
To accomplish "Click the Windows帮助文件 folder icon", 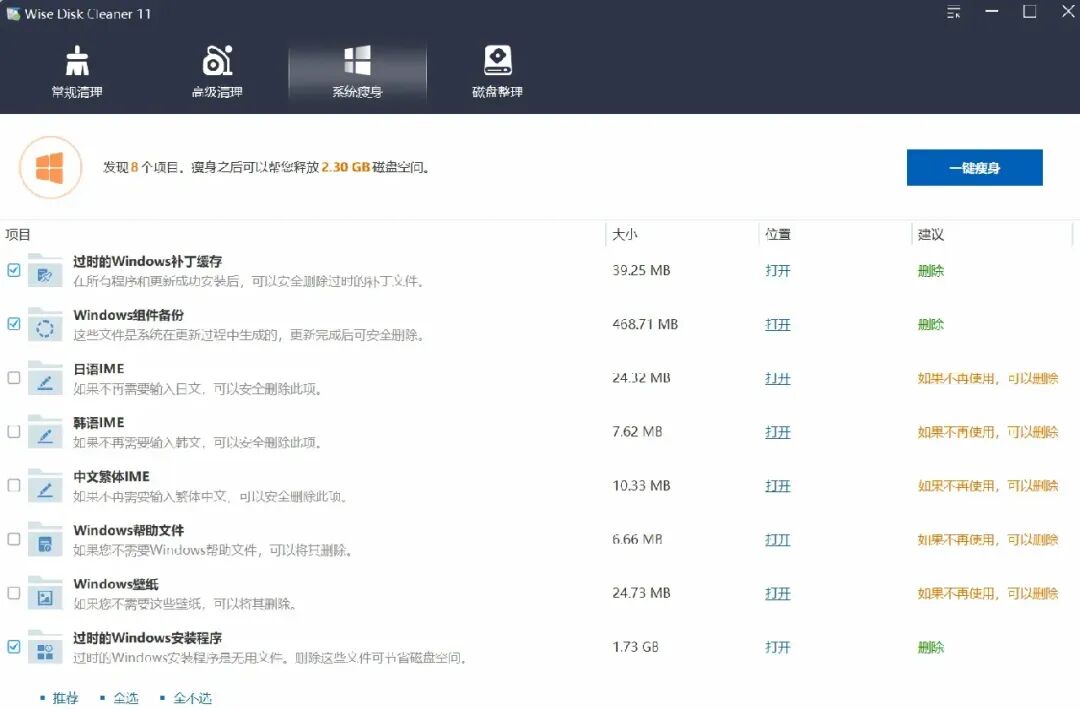I will 45,539.
